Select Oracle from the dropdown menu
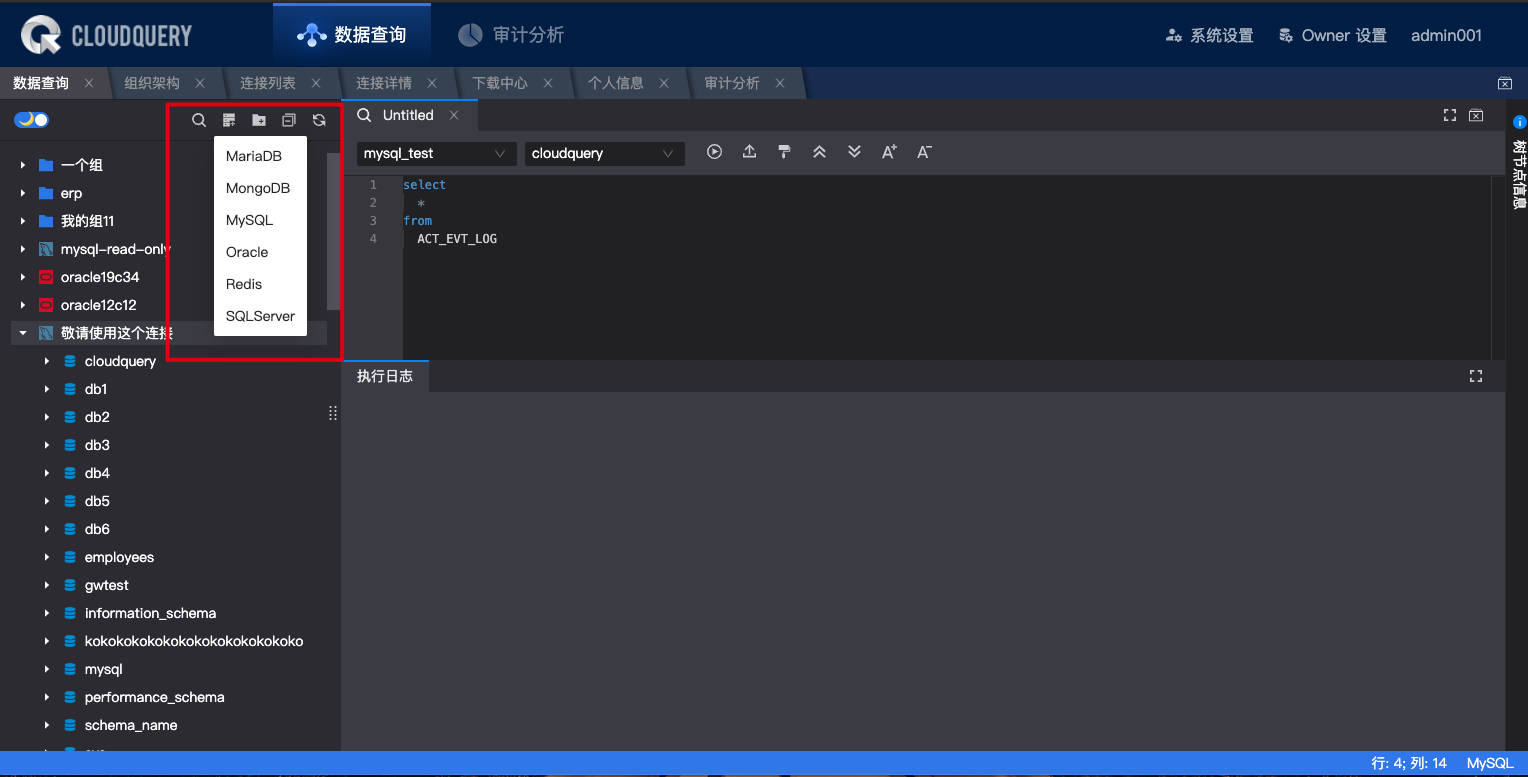This screenshot has width=1528, height=777. (260, 252)
